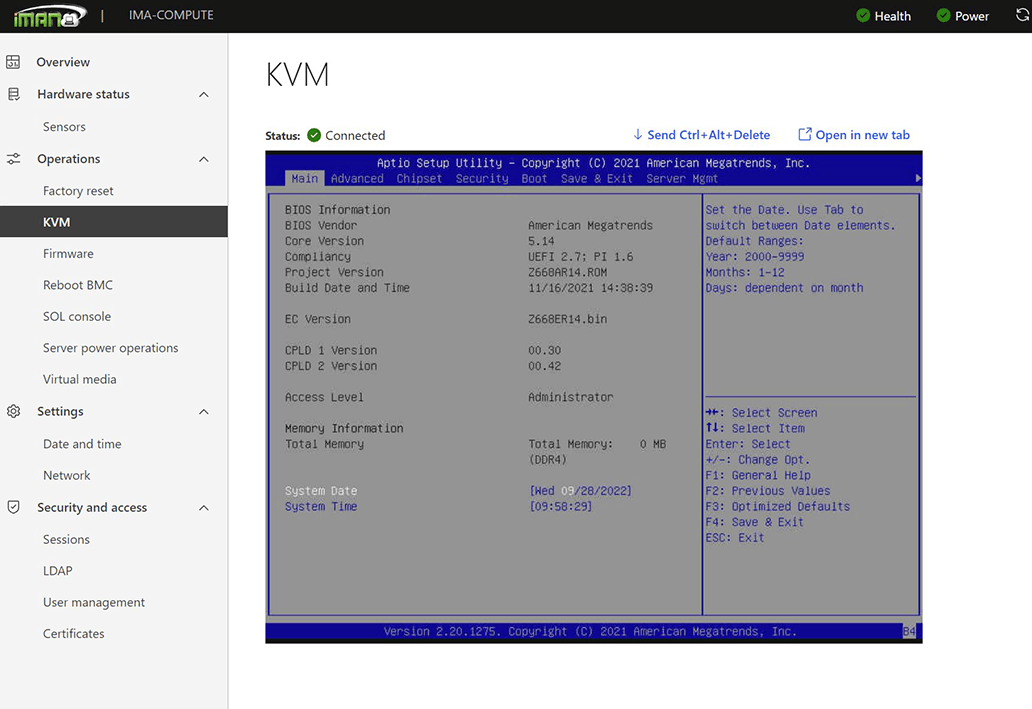Click the Core Version 5.14 value
Image resolution: width=1032 pixels, height=709 pixels.
(541, 241)
